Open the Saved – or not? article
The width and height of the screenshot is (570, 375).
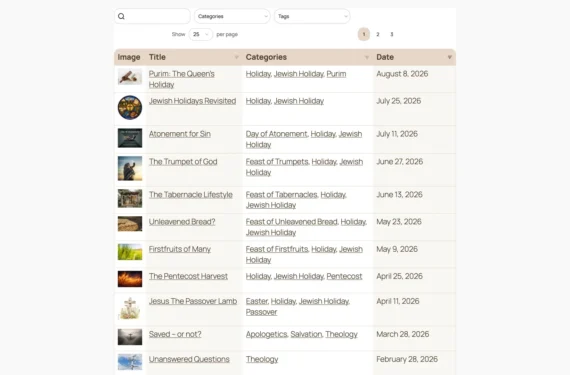tap(175, 334)
